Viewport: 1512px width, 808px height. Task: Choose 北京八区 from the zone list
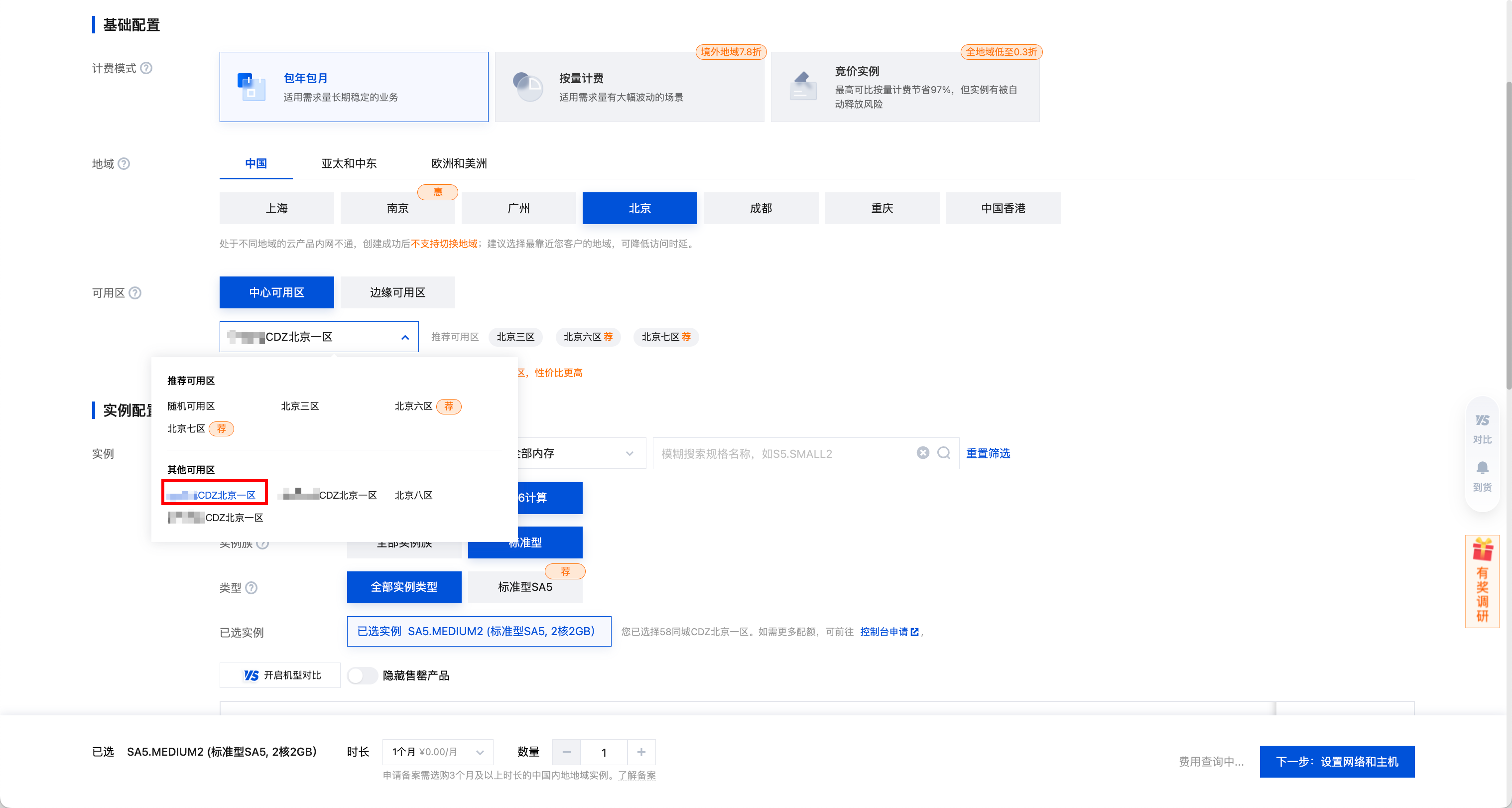pyautogui.click(x=413, y=495)
